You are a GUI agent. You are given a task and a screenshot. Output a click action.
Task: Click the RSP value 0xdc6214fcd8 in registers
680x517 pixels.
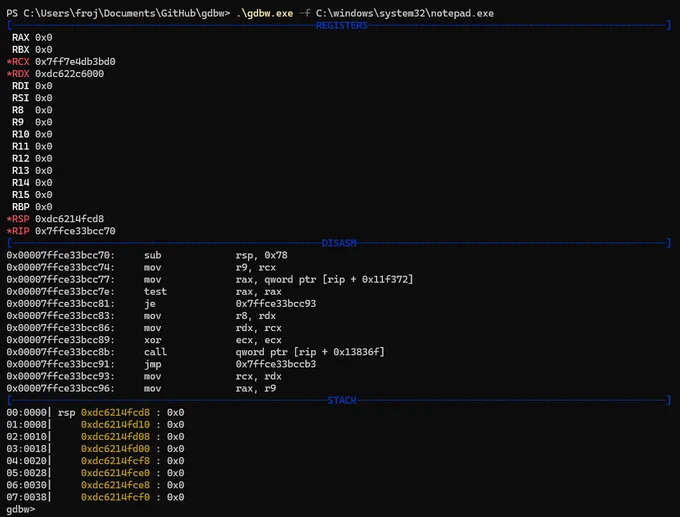coord(69,219)
